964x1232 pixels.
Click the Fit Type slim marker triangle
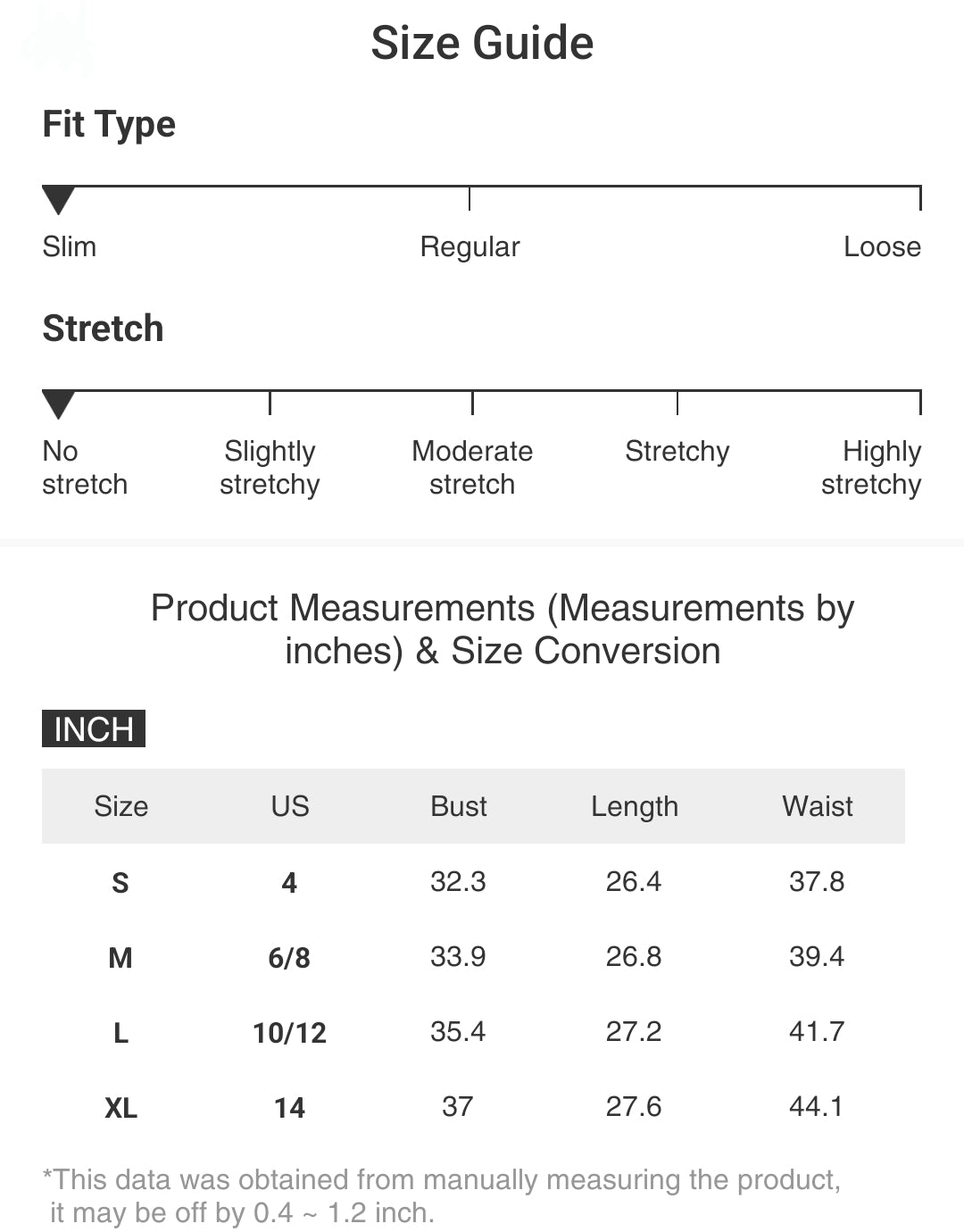58,200
